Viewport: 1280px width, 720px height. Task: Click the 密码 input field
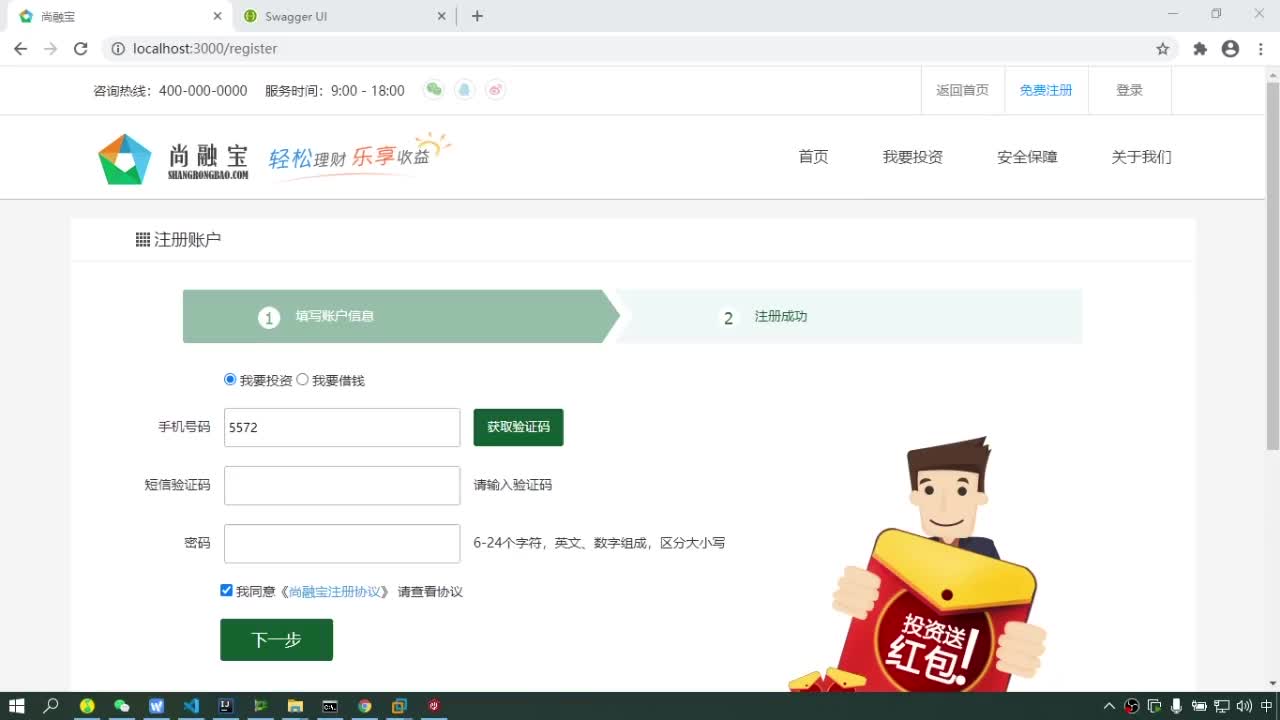[342, 543]
